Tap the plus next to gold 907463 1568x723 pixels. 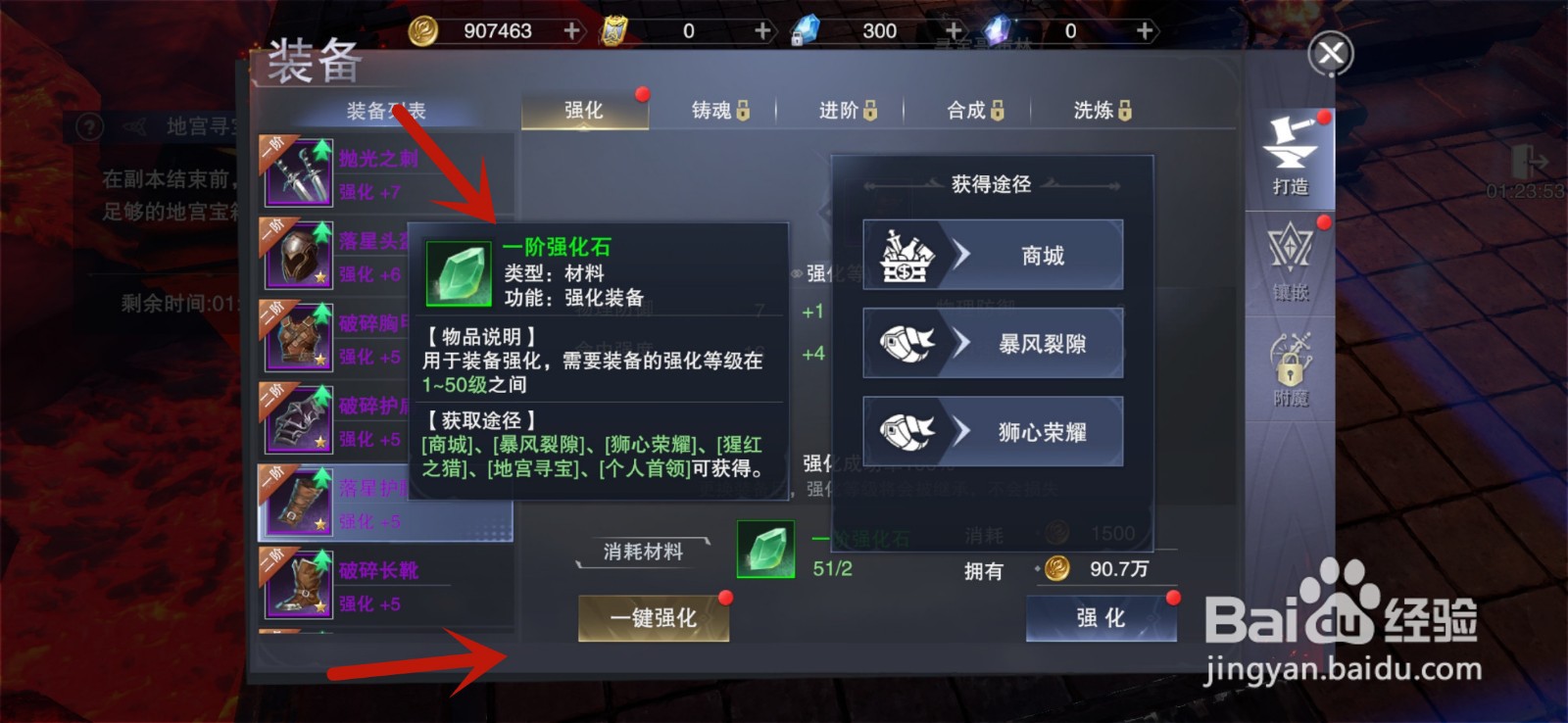coord(572,31)
